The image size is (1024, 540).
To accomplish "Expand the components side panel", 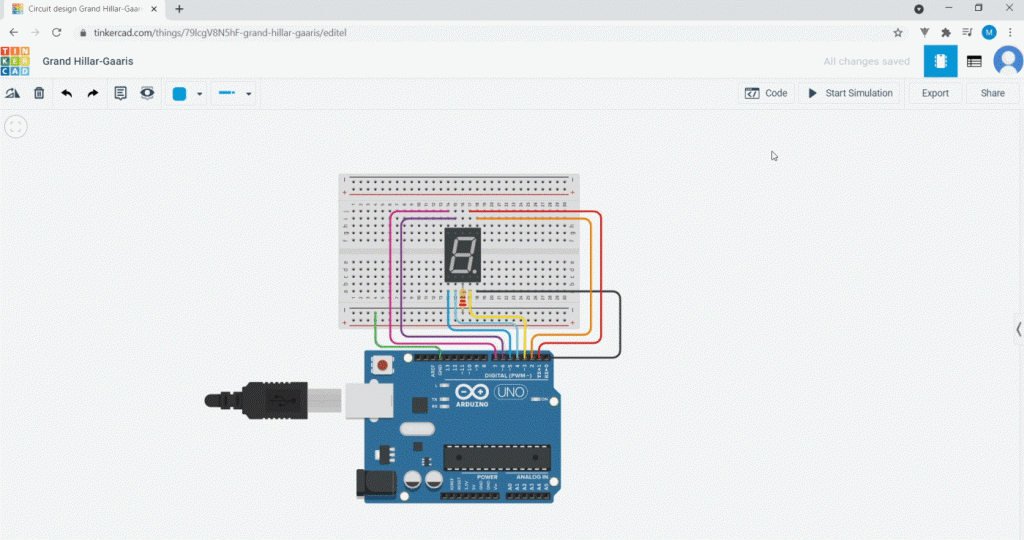I will click(x=1018, y=330).
